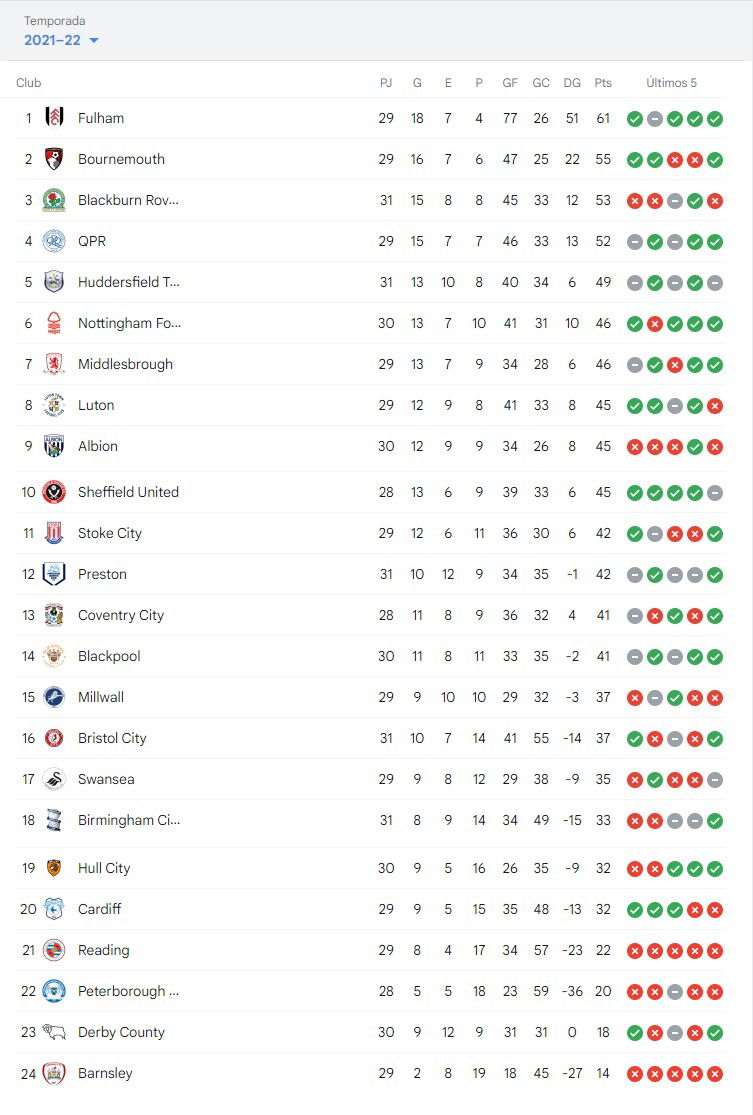Click the Nottingham Forest tree crest
The height and width of the screenshot is (1115, 753).
pyautogui.click(x=54, y=323)
